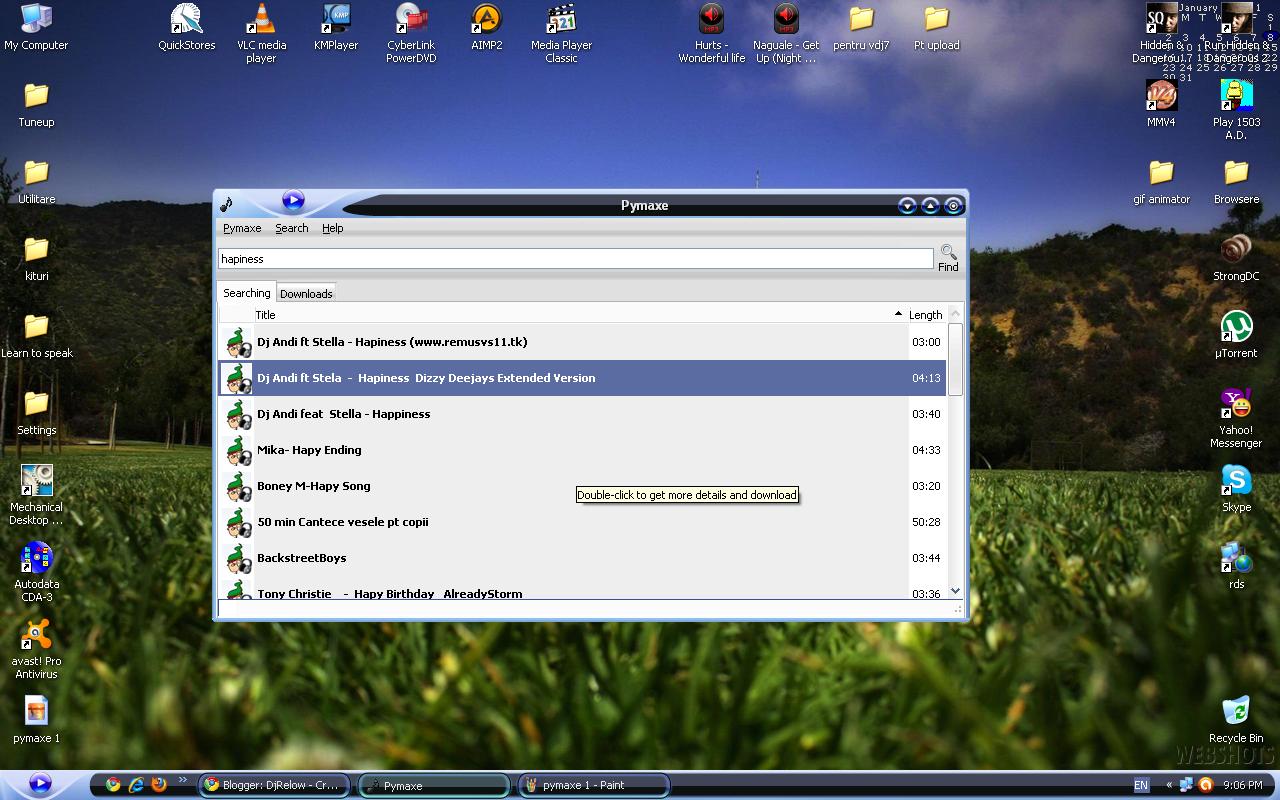Select the 'Mika- Hapy Ending' result
Viewport: 1280px width, 800px height.
(x=582, y=450)
